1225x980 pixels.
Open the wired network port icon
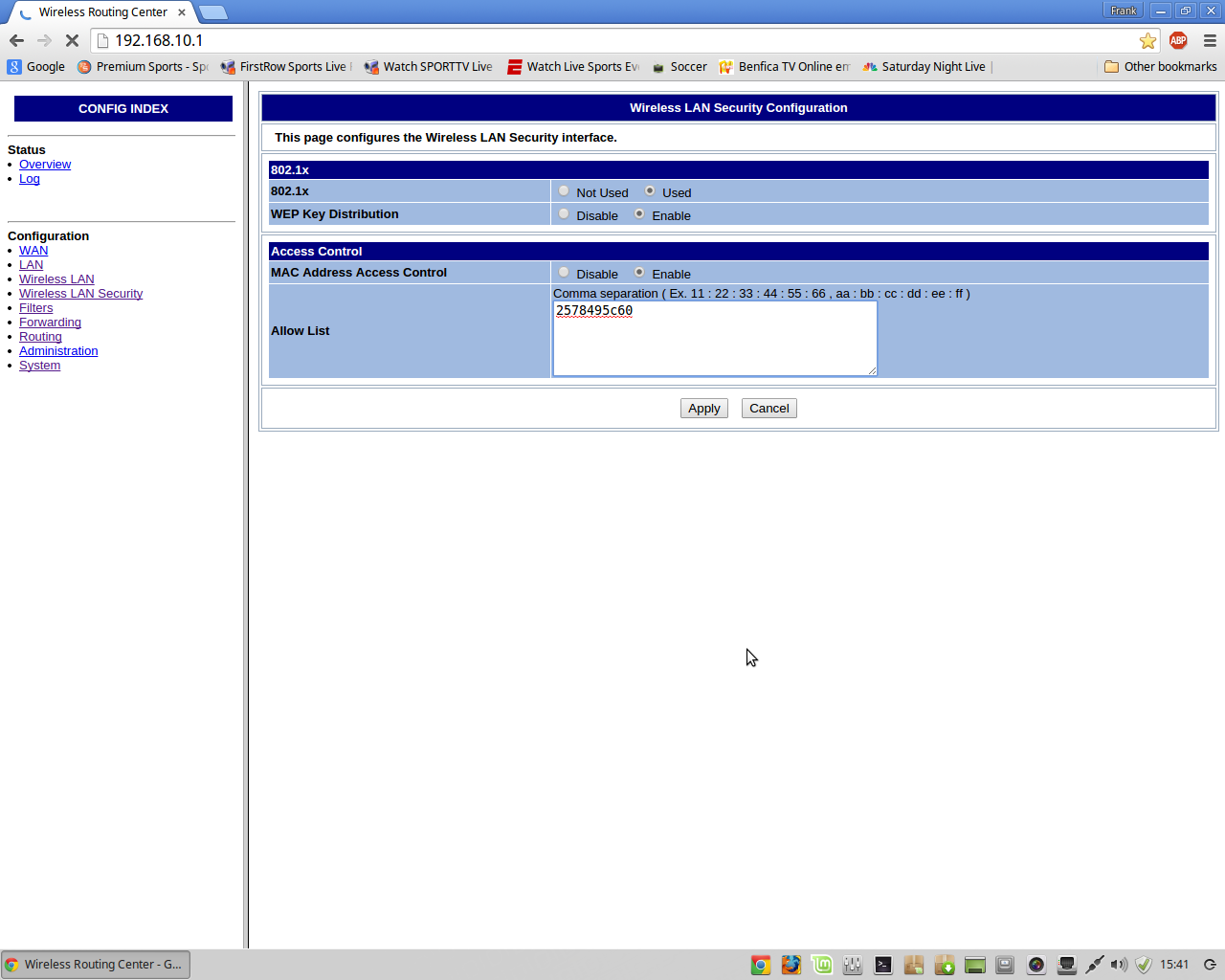click(1067, 965)
